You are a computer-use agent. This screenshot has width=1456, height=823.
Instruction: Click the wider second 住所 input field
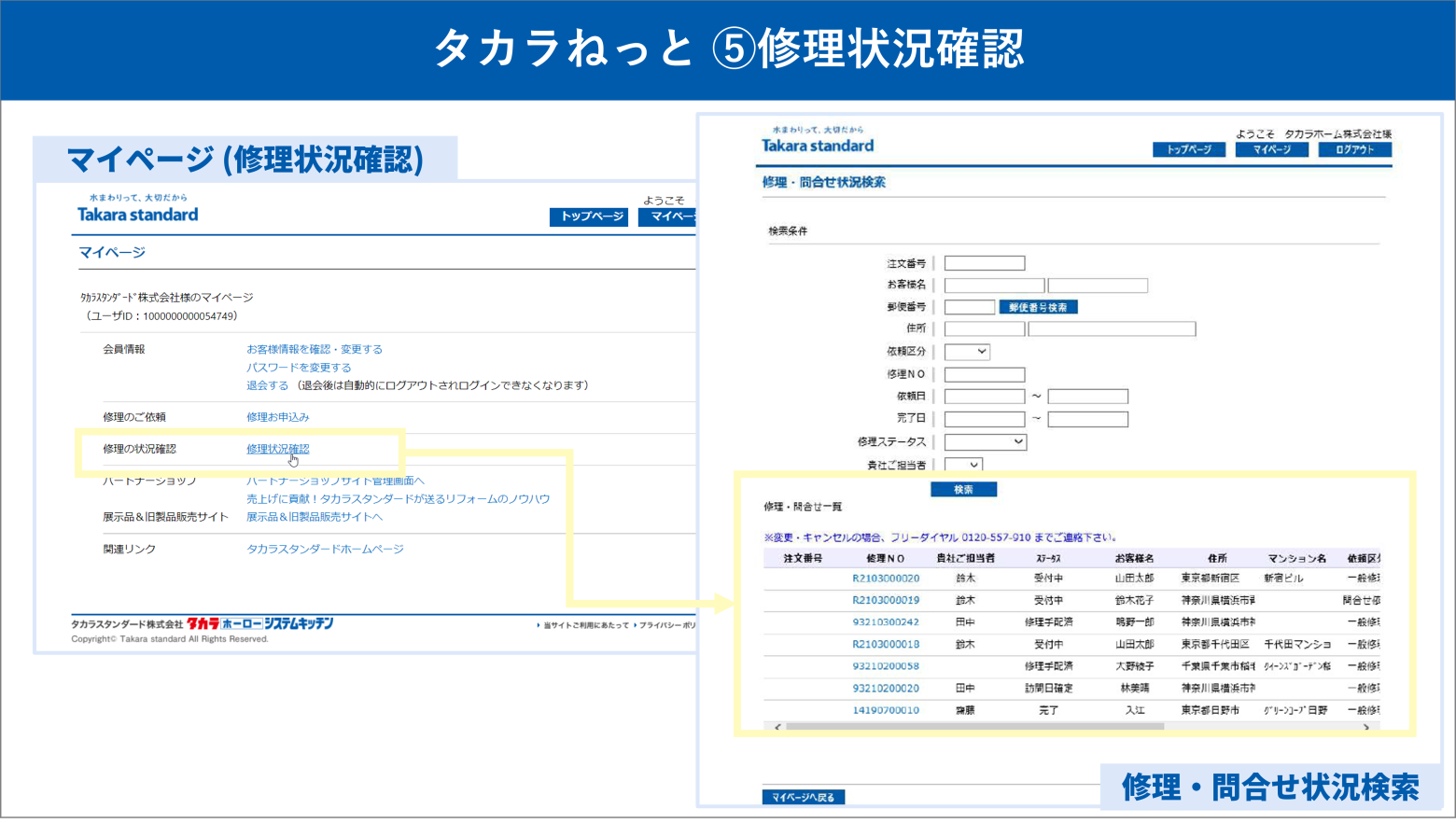coord(1112,329)
